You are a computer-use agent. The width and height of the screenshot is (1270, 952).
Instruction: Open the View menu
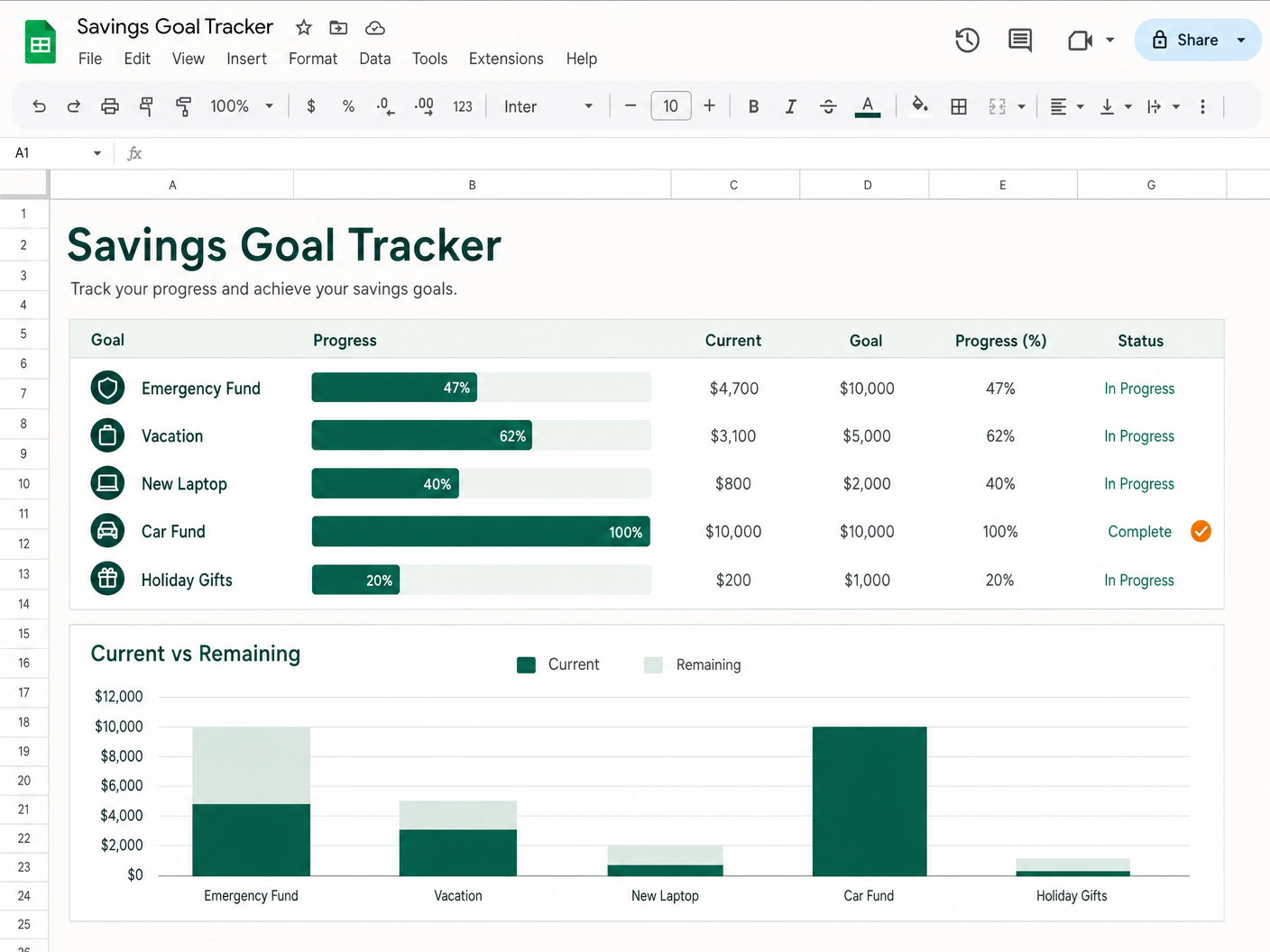tap(189, 59)
